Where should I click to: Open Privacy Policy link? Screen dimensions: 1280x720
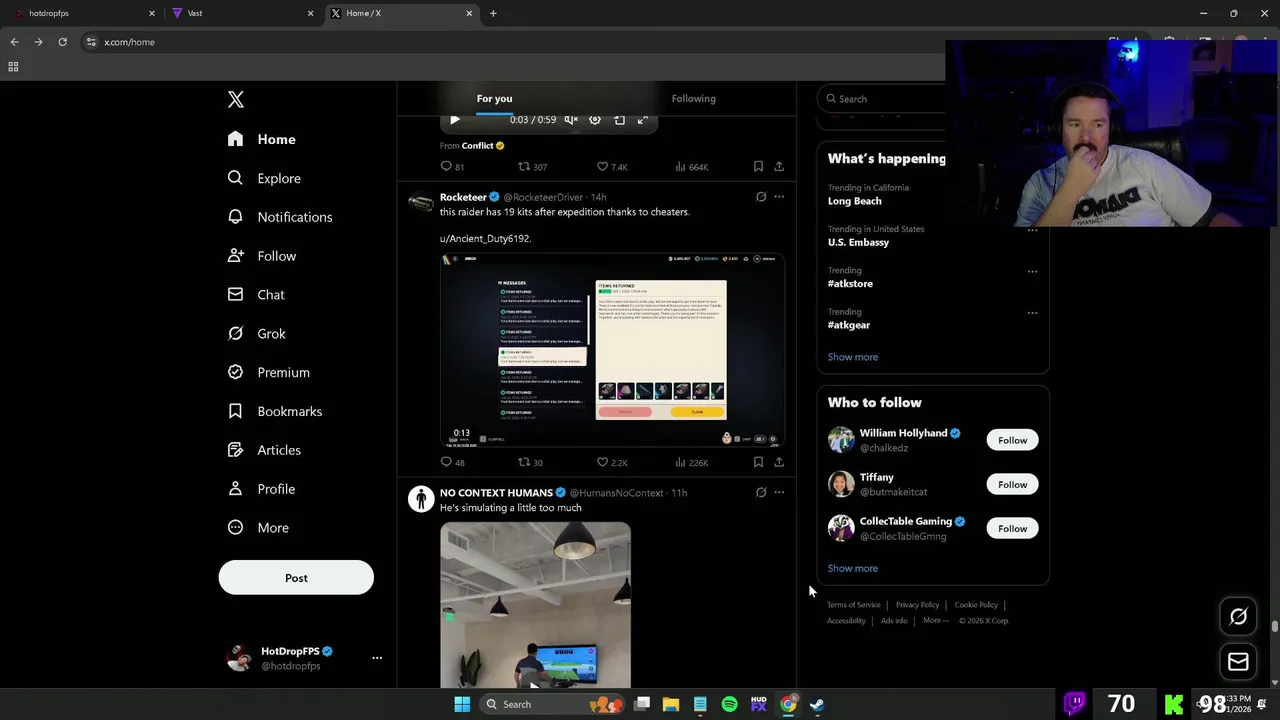pos(917,605)
